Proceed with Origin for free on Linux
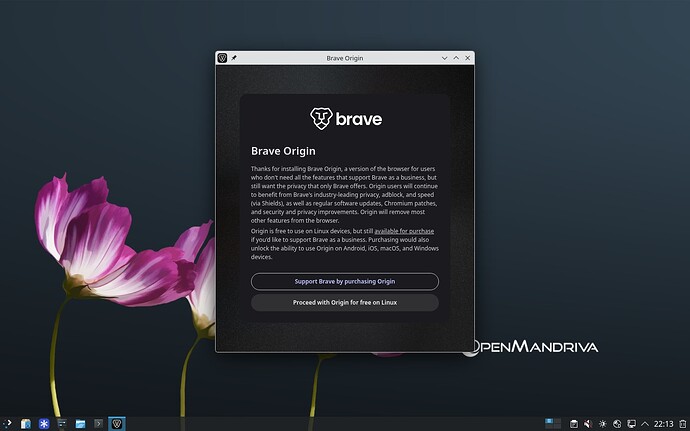This screenshot has height=431, width=690. [x=345, y=302]
